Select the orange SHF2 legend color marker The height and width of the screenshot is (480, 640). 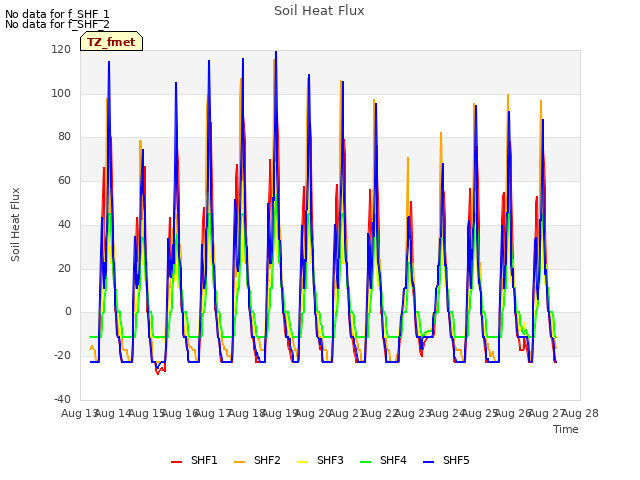(x=239, y=462)
